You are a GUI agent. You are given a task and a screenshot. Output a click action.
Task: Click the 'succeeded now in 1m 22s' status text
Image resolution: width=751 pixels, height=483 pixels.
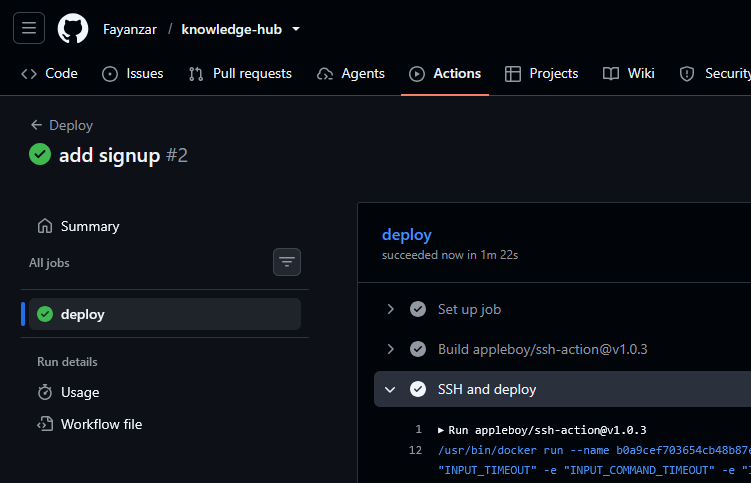tap(450, 255)
